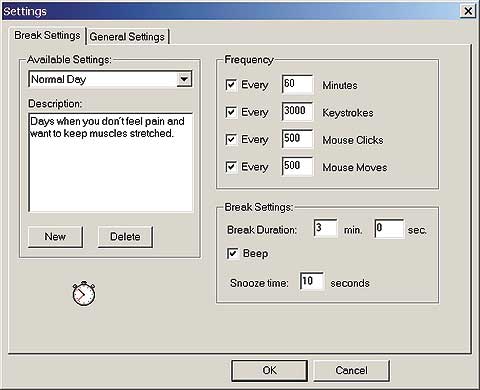
Task: Switch to the General Settings tab
Action: pos(127,36)
